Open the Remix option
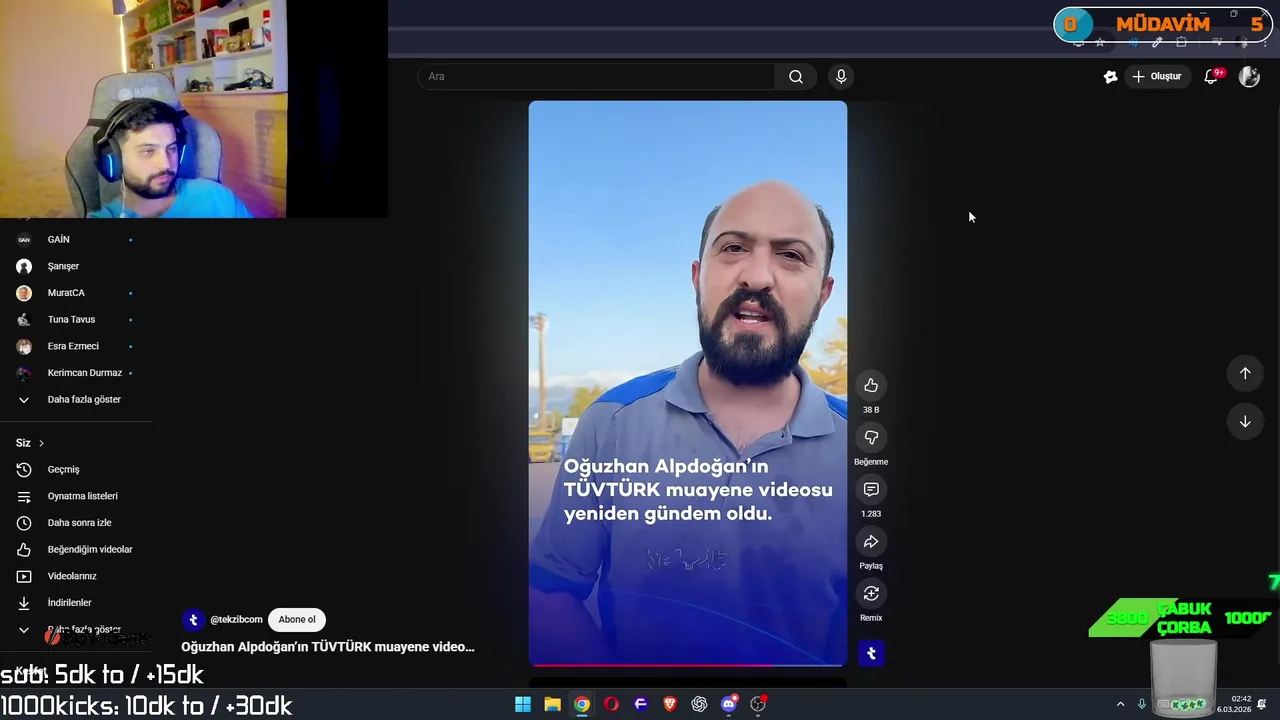The image size is (1280, 720). pos(871,594)
